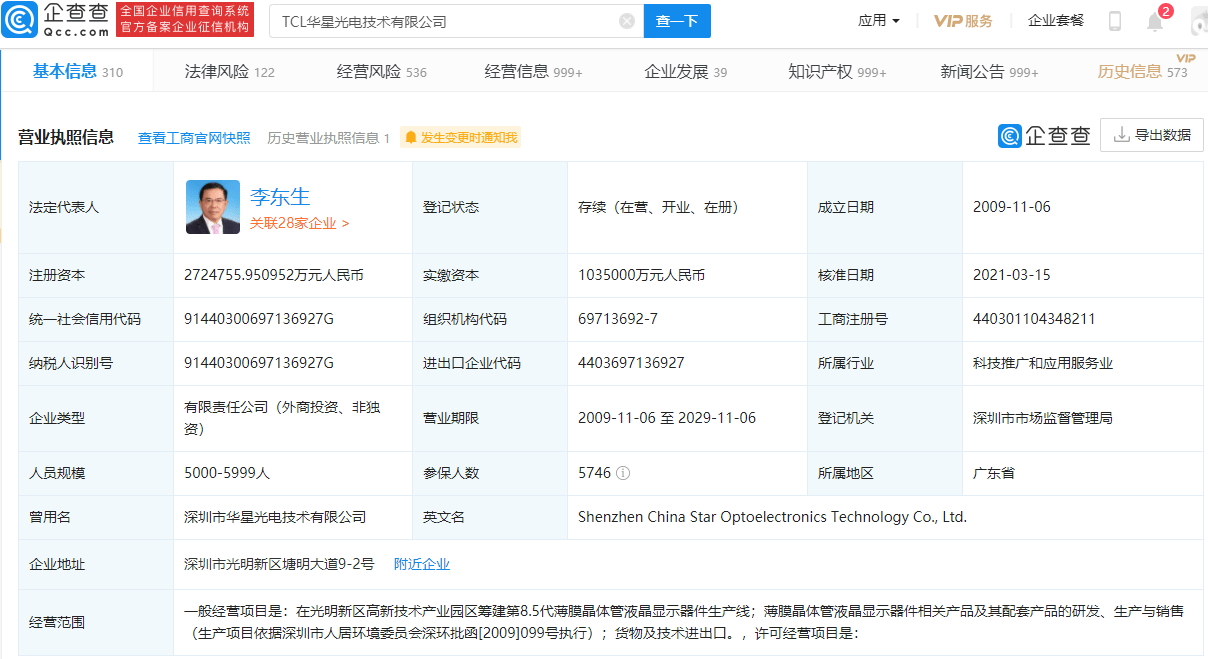Open the 经营信息 tab
Screen dimensions: 1208x659
pos(534,72)
